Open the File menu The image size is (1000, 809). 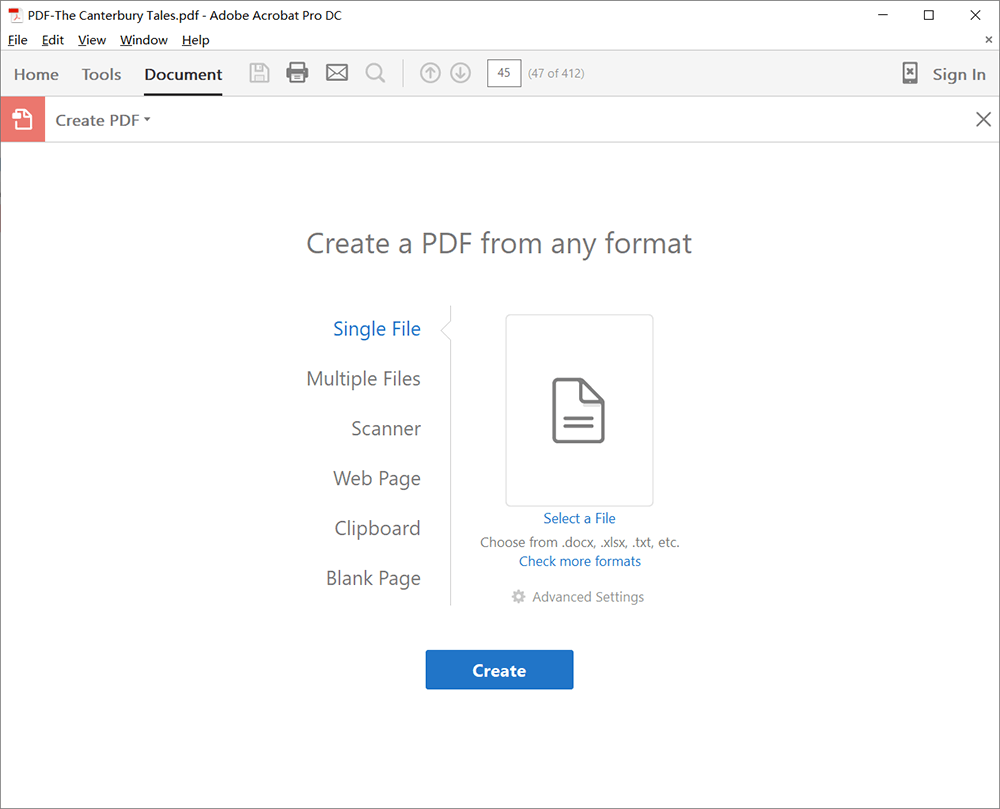click(18, 40)
